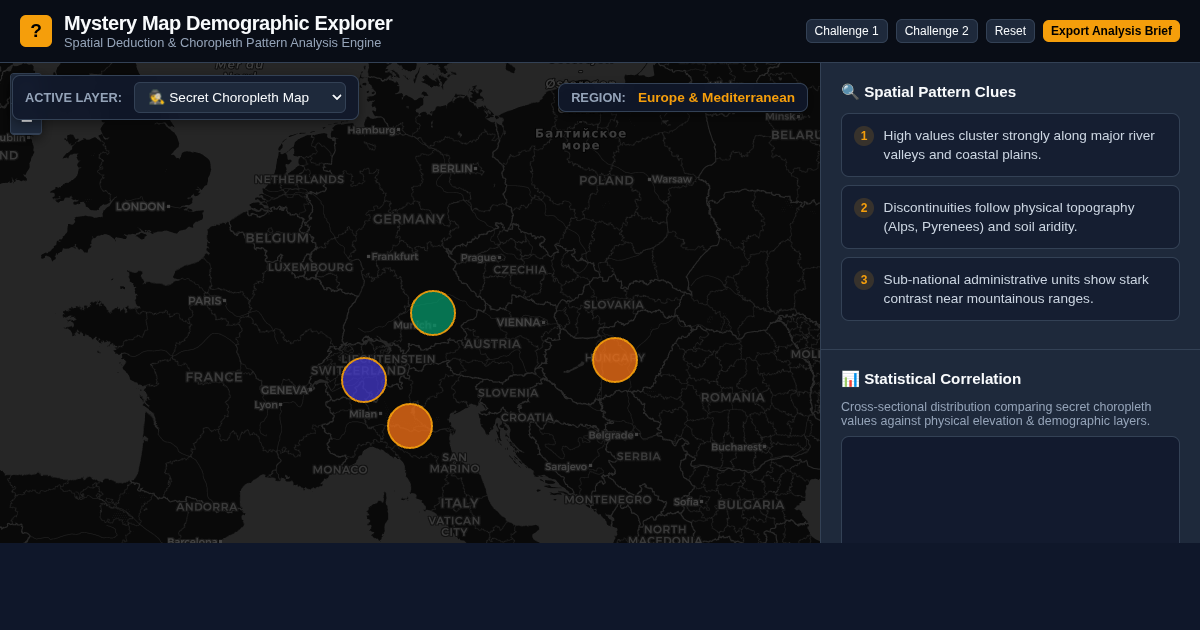
Task: Click the orange question mark logo icon
Action: point(36,31)
